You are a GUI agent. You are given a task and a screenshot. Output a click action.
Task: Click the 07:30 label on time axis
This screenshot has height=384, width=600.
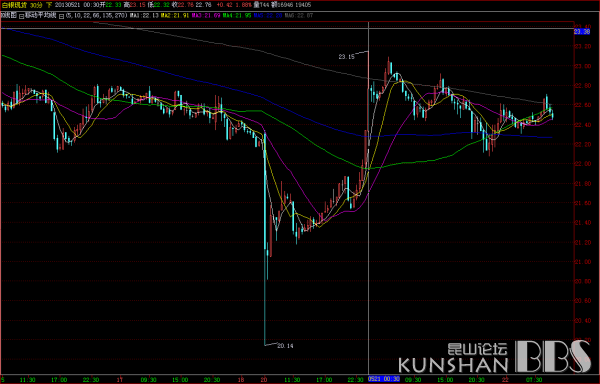(x=534, y=379)
